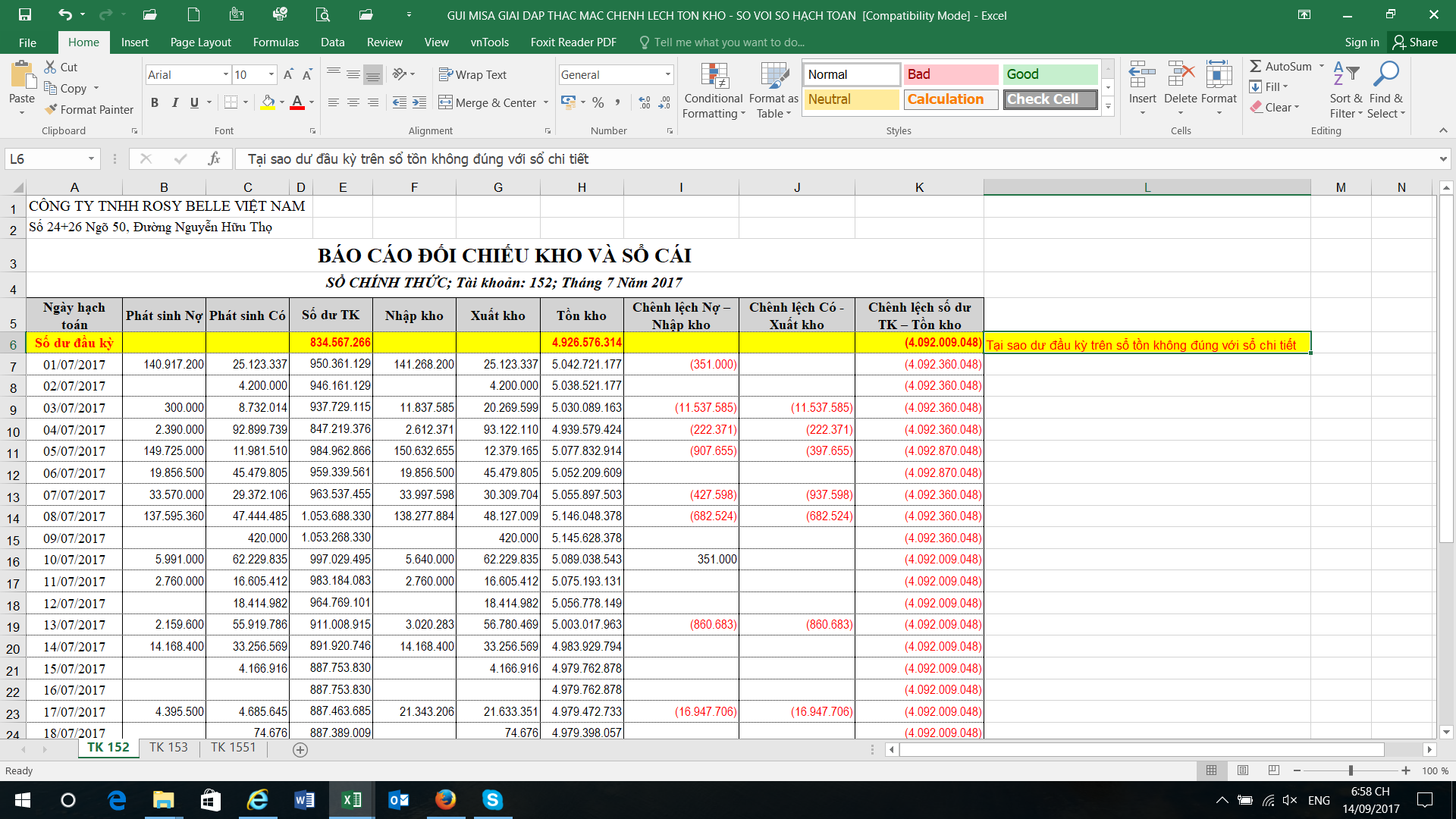Open Find & Select magnifier
Viewport: 1456px width, 819px height.
[x=1386, y=89]
